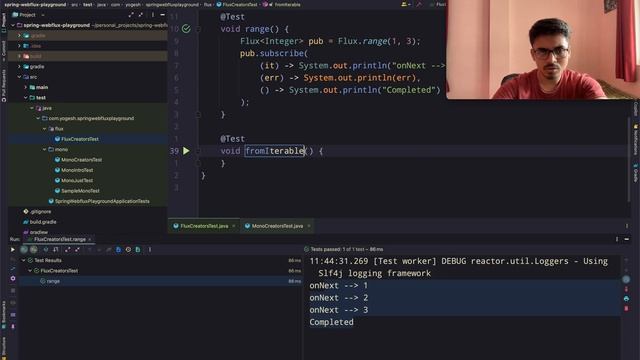The width and height of the screenshot is (640, 360).
Task: Collapse the spring-webflux-playground root node
Action: click(13, 25)
